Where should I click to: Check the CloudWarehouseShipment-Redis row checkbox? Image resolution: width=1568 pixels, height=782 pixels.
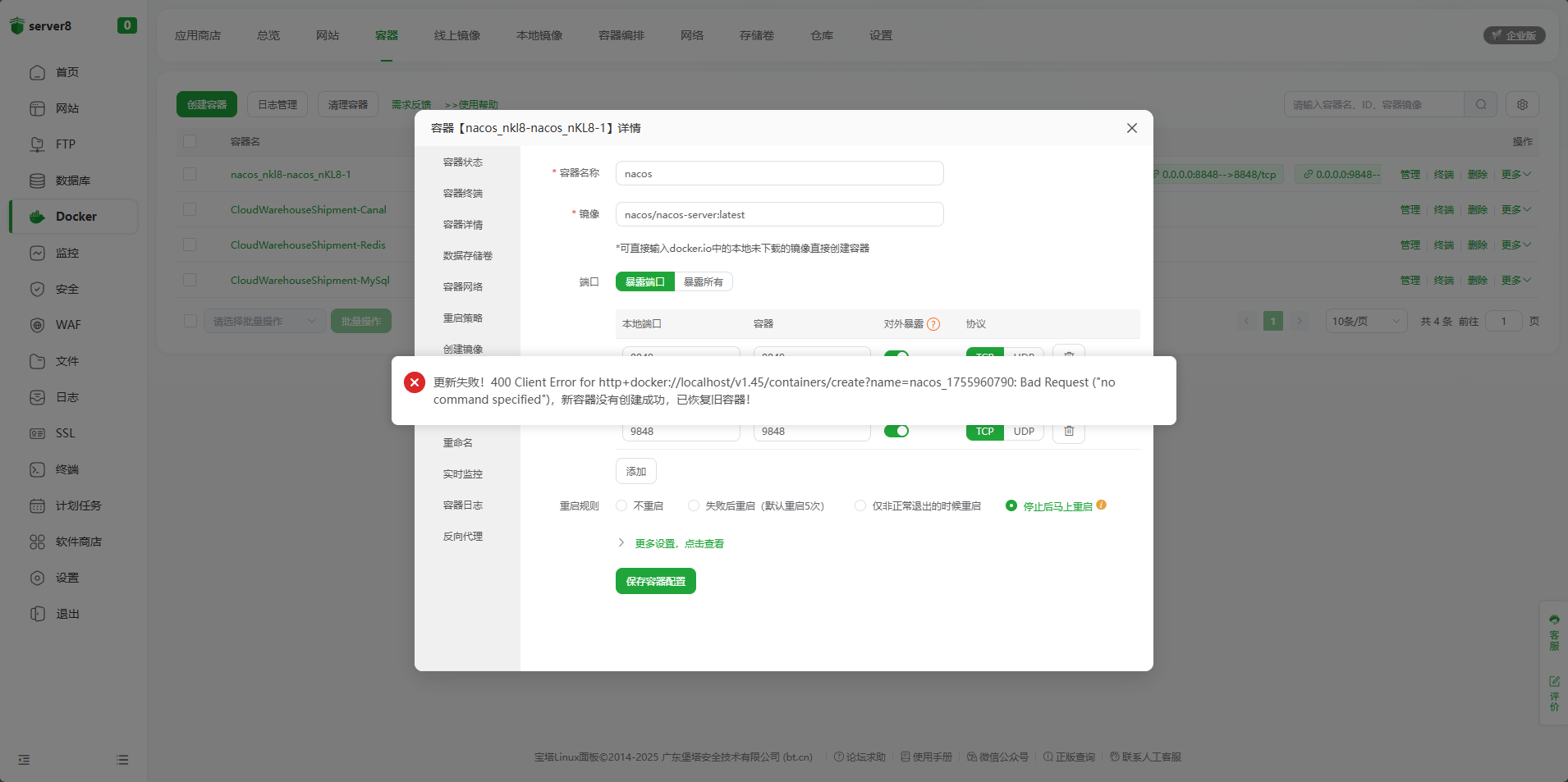[190, 245]
